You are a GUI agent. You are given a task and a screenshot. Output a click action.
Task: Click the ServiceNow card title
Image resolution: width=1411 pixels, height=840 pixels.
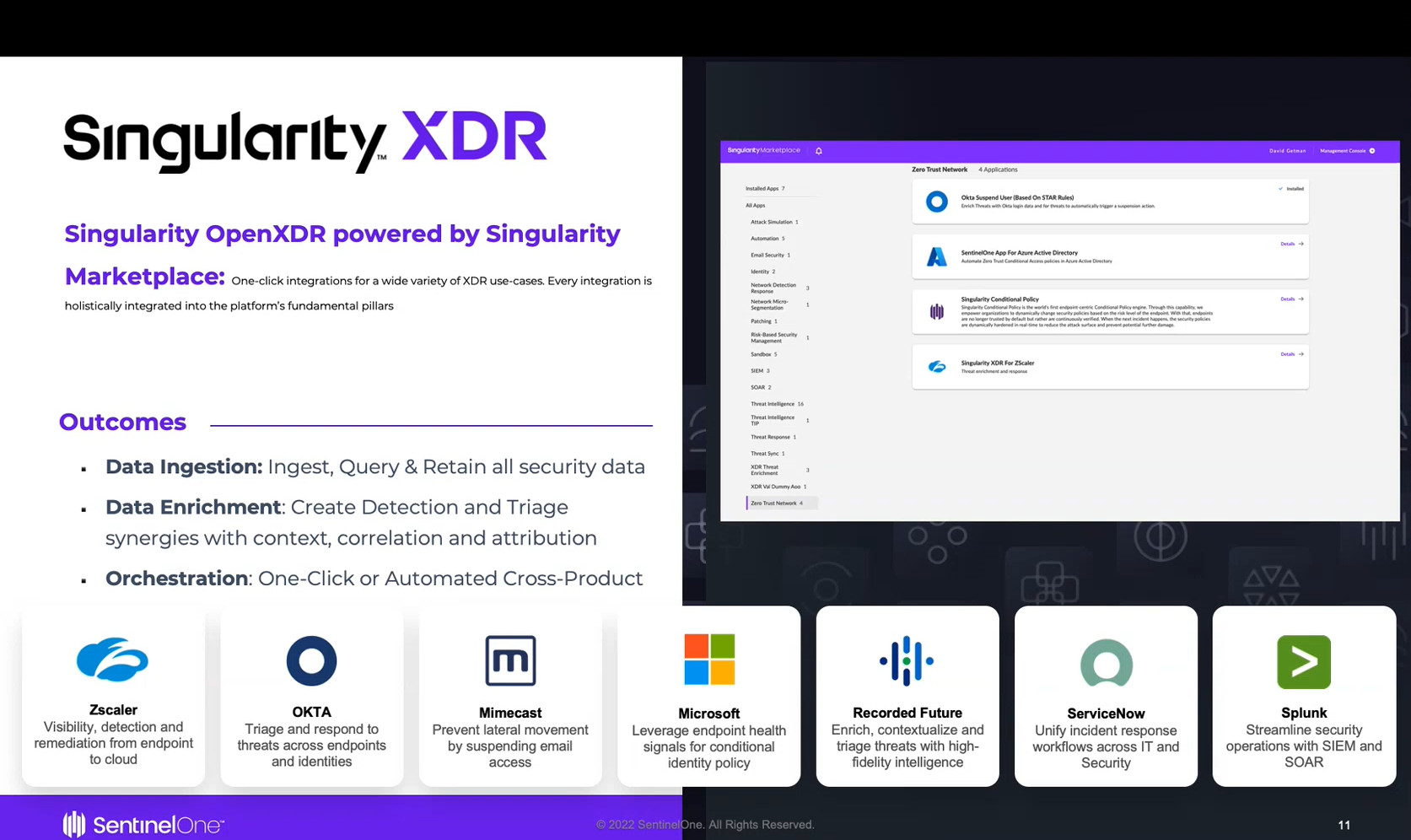click(x=1106, y=713)
